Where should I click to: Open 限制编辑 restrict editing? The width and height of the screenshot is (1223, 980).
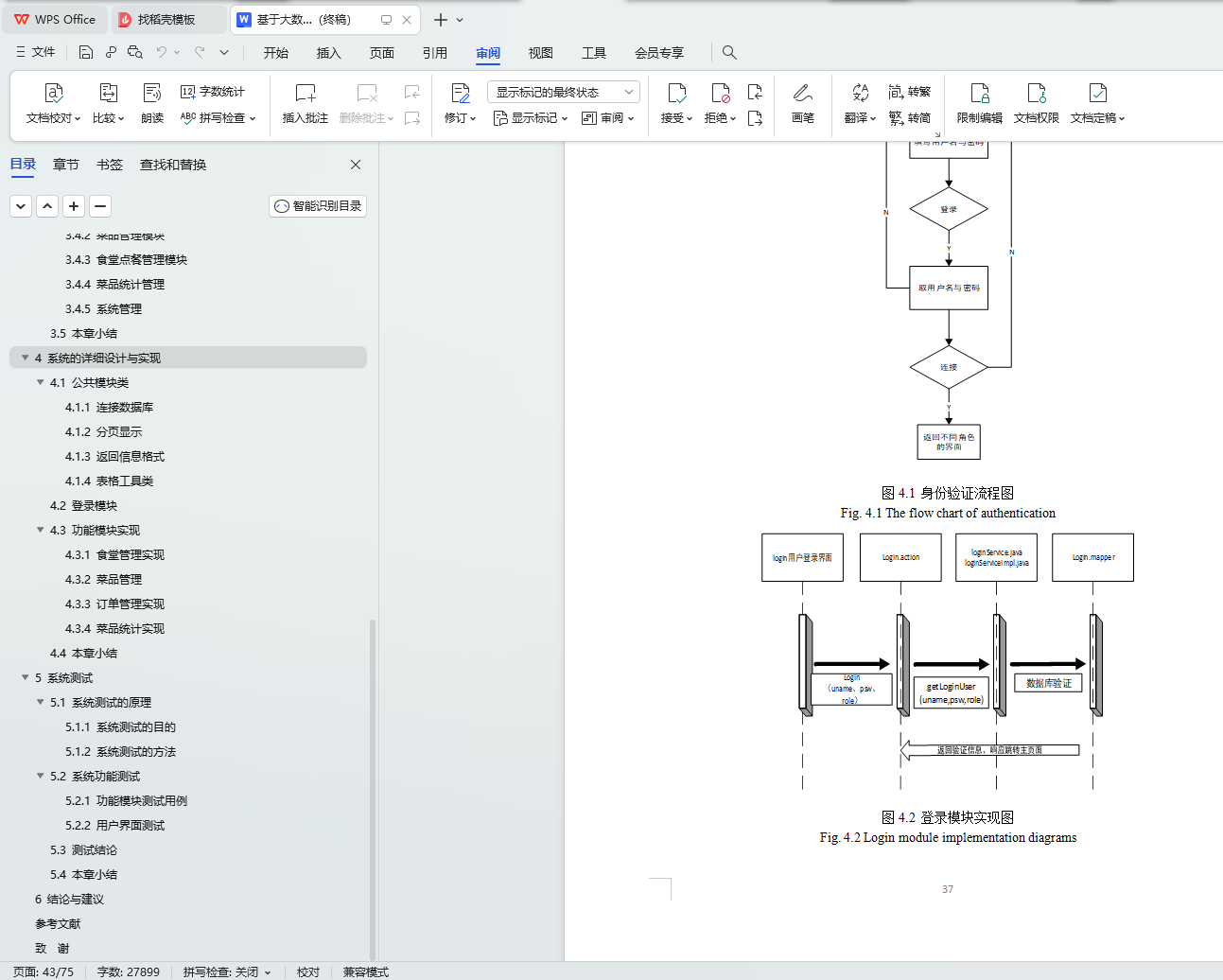[980, 104]
